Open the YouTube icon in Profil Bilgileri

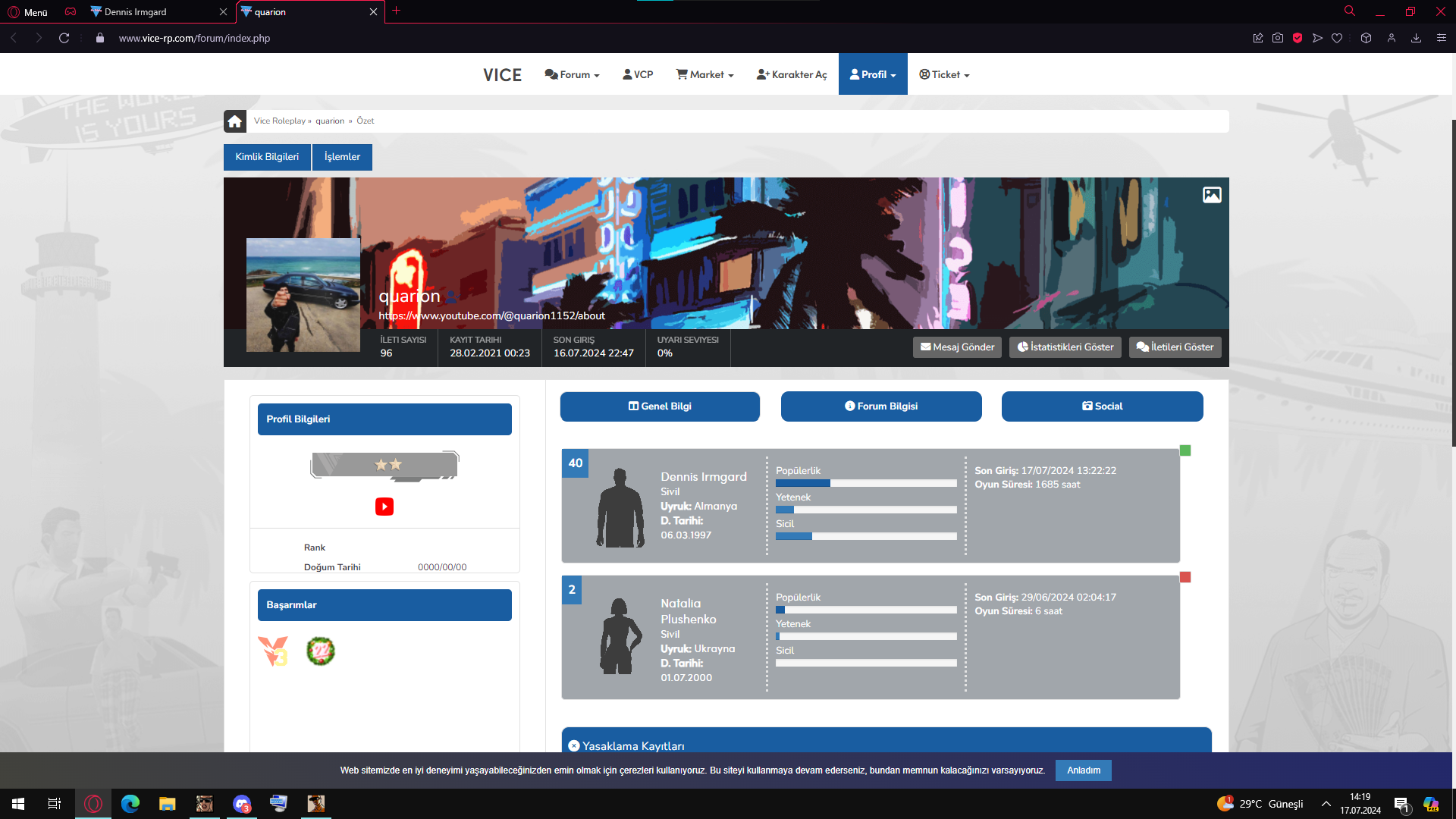point(384,507)
